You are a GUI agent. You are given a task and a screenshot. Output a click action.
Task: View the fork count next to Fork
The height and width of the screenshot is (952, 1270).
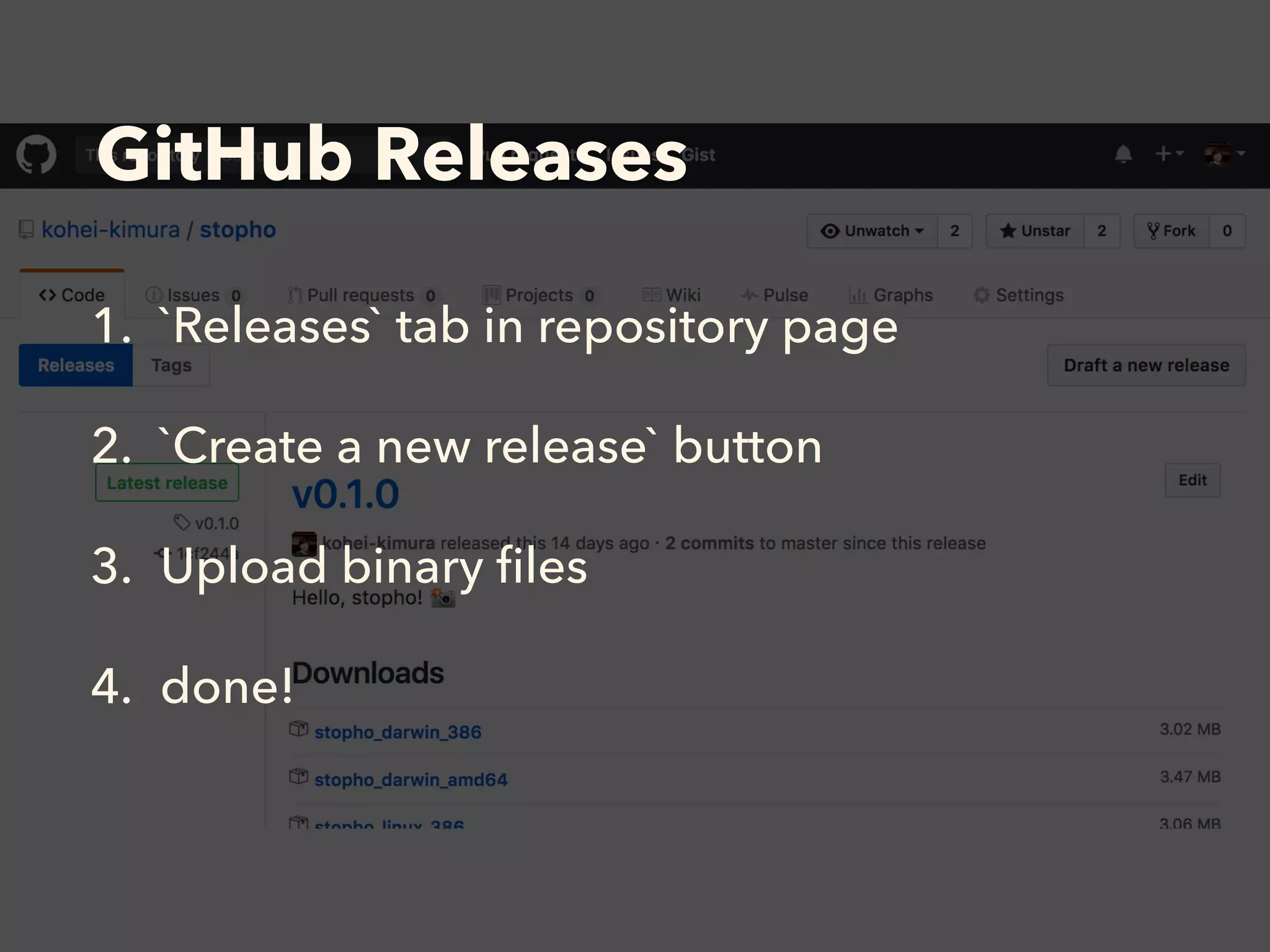click(1227, 231)
